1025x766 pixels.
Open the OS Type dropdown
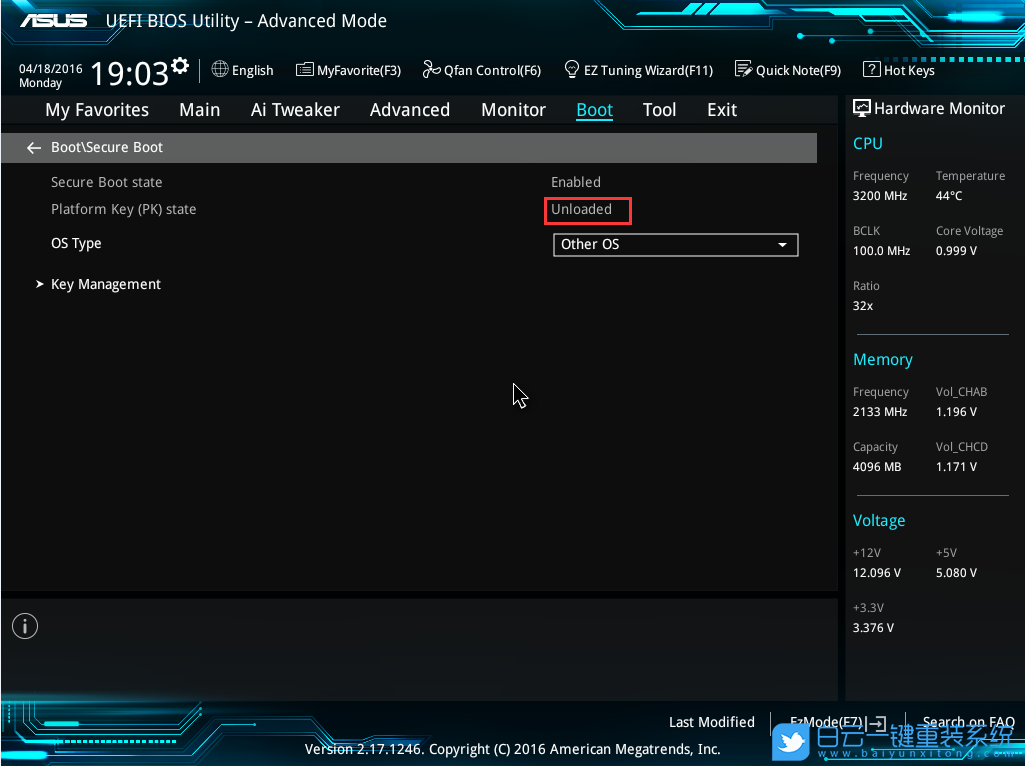pyautogui.click(x=675, y=244)
